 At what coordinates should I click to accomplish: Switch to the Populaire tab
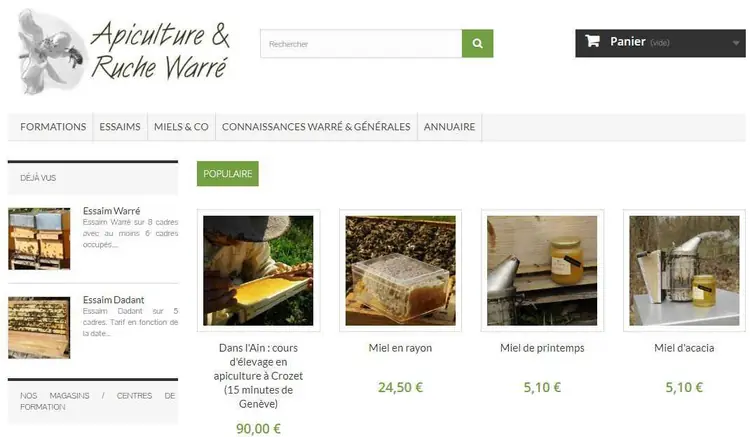coord(228,174)
